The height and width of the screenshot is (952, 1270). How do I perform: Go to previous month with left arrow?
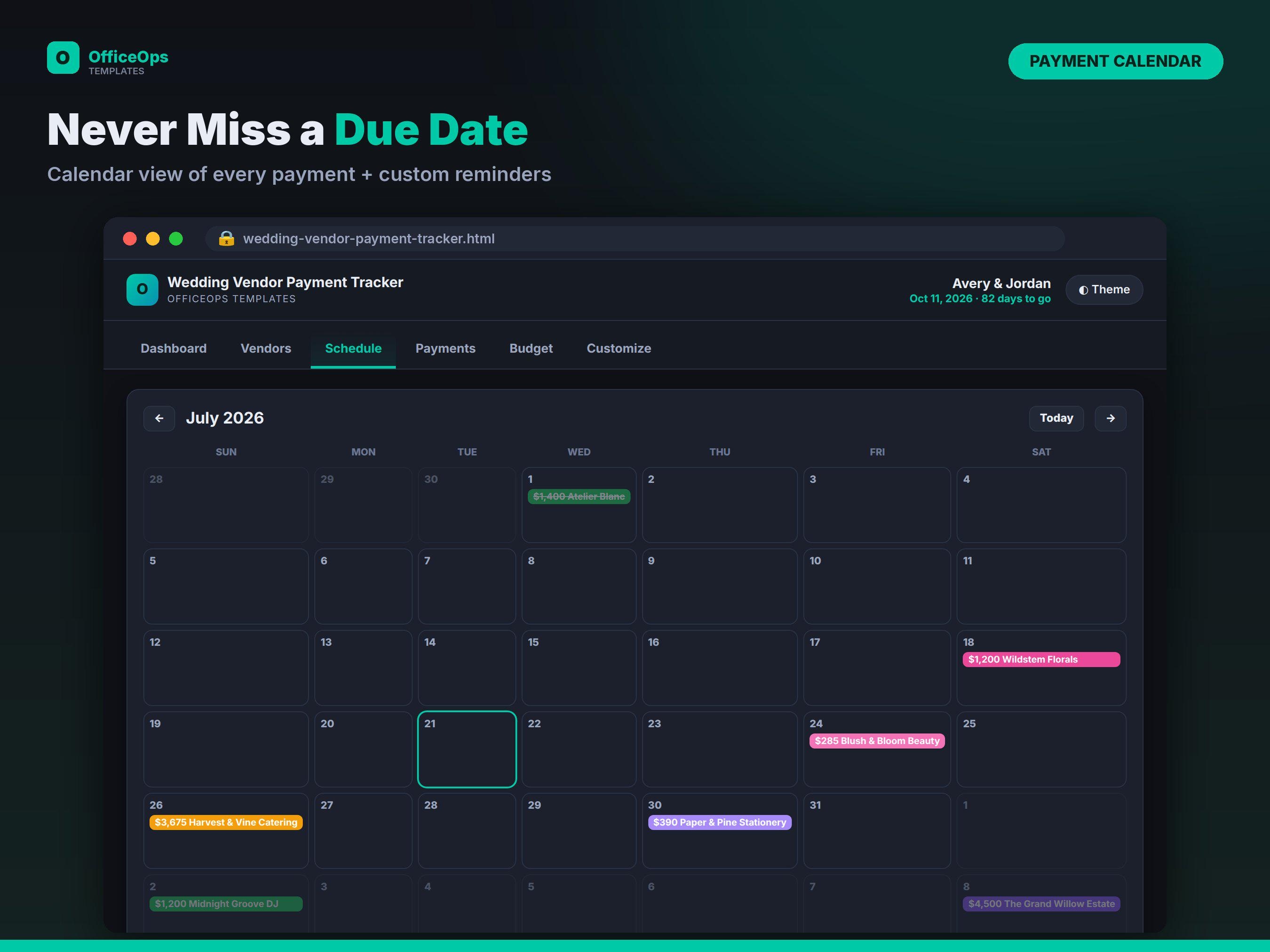[159, 418]
